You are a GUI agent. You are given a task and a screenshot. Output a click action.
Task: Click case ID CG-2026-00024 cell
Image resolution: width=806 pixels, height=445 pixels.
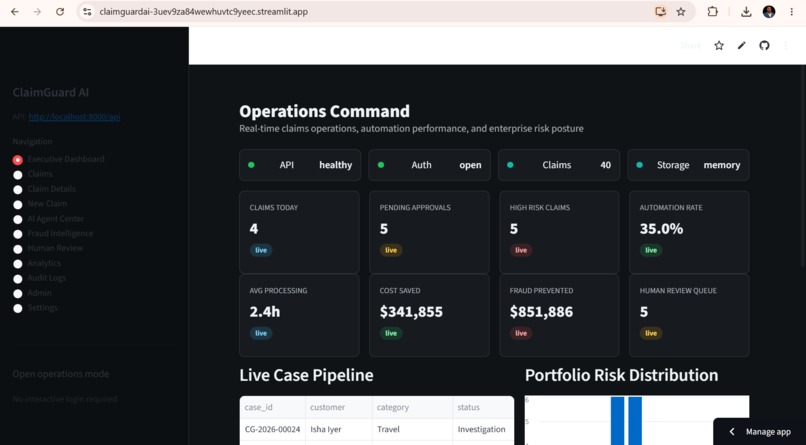coord(273,429)
